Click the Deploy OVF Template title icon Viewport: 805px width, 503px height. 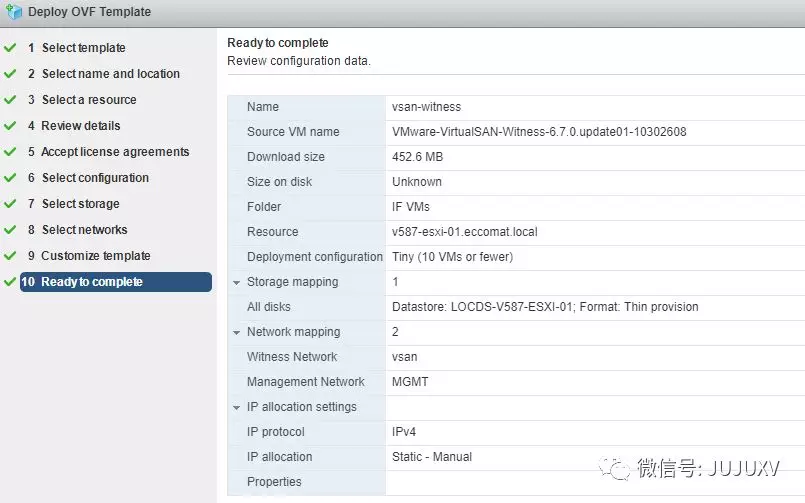(13, 12)
